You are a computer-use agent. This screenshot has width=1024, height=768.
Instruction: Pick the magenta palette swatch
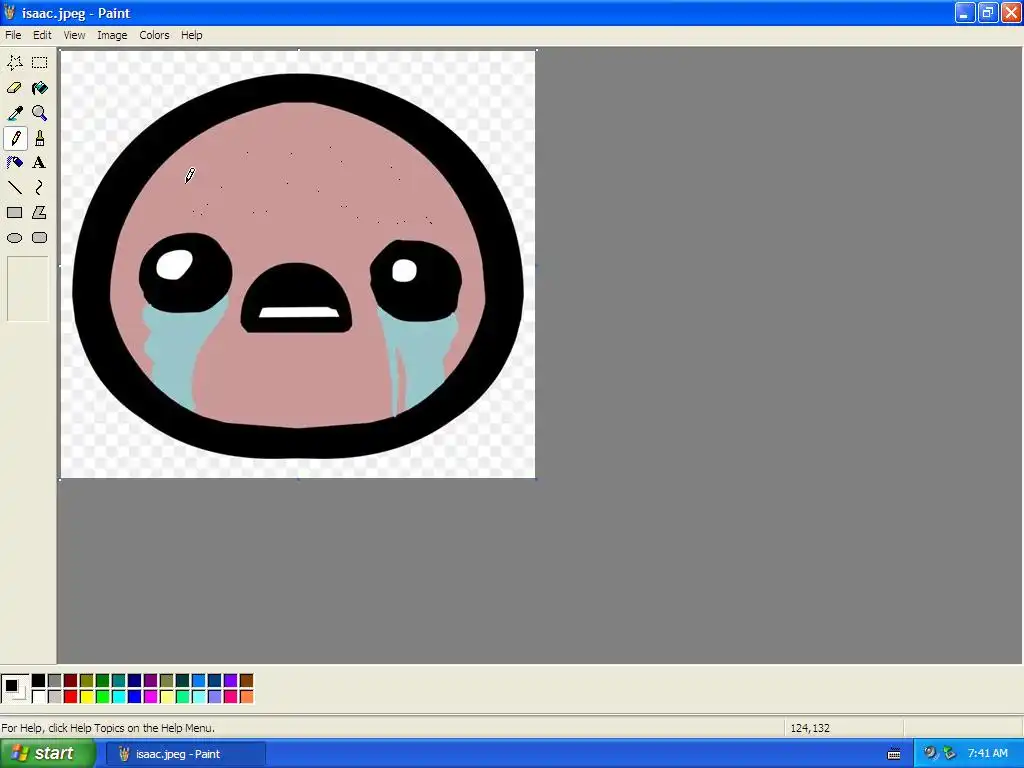pos(150,697)
